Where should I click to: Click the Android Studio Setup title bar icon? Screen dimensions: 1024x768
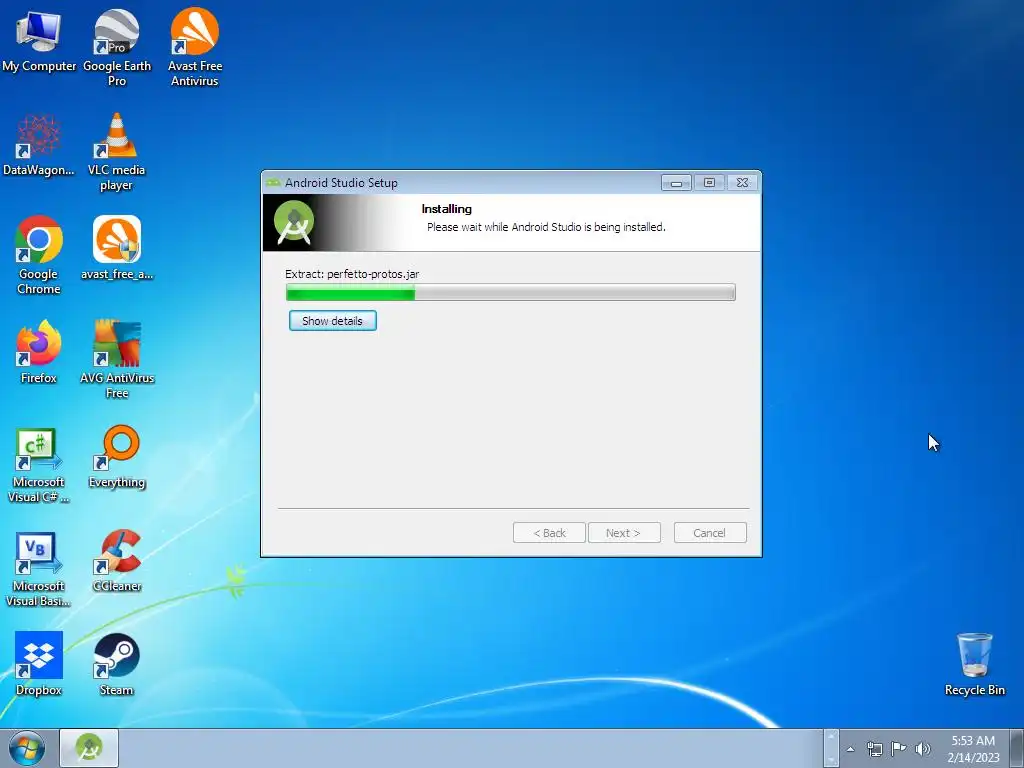(273, 183)
